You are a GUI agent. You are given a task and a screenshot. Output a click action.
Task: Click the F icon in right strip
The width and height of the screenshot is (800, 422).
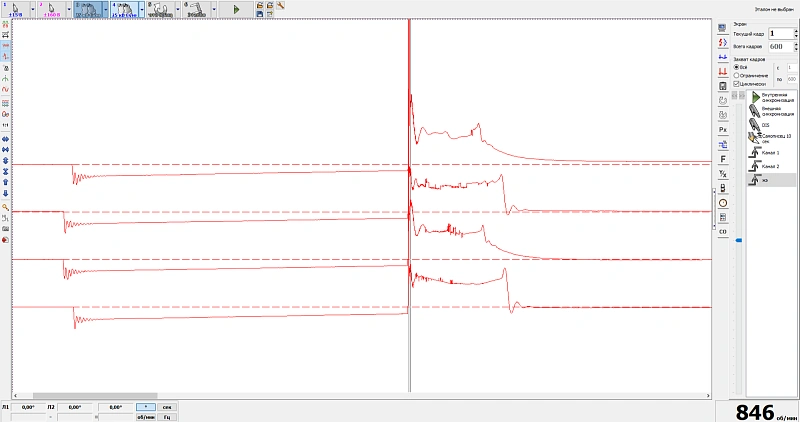point(722,159)
